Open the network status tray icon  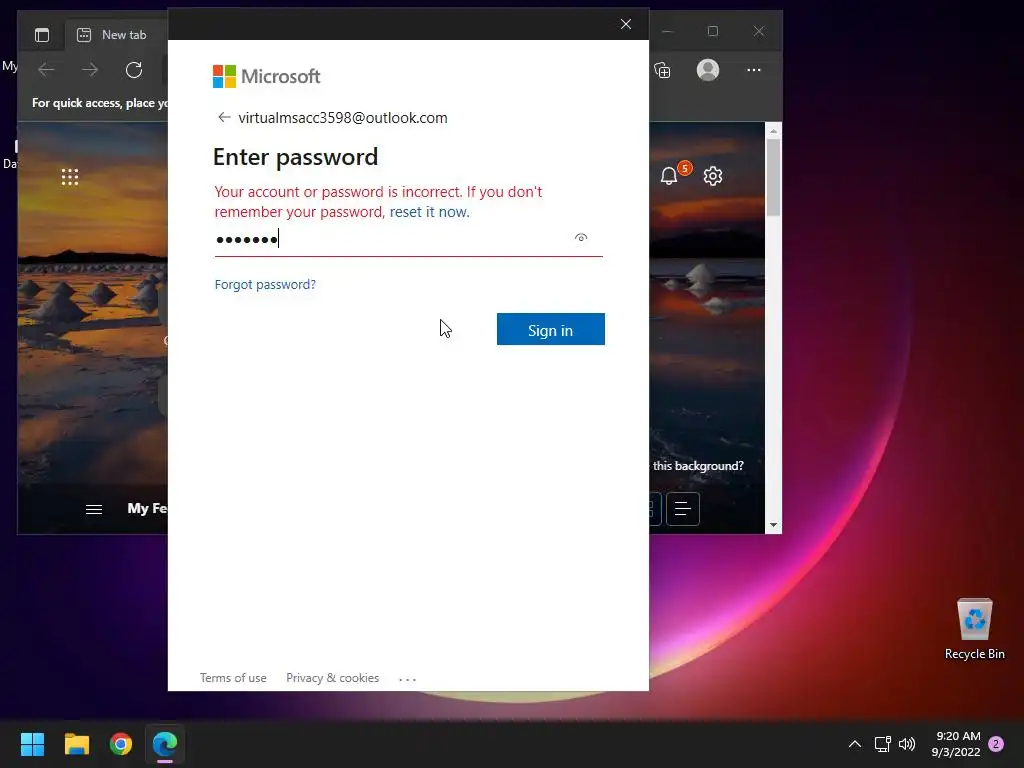pyautogui.click(x=882, y=744)
